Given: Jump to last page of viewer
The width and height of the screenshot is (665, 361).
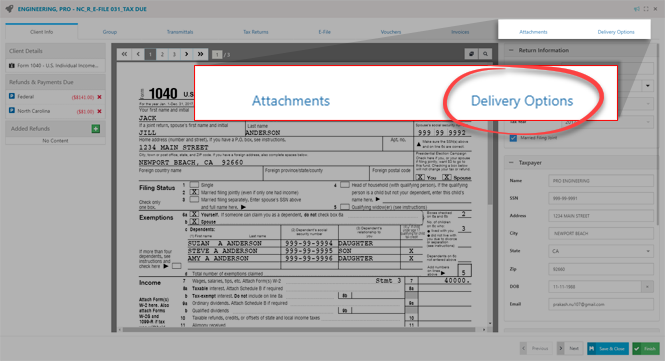Looking at the screenshot, I should [x=201, y=54].
